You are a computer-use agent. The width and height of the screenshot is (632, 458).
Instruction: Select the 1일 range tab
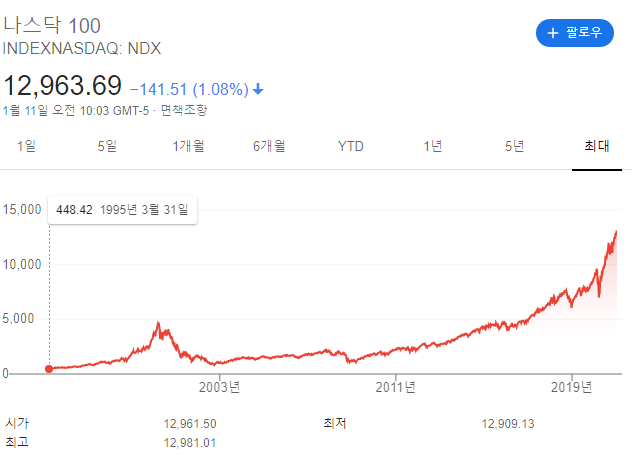tap(26, 146)
